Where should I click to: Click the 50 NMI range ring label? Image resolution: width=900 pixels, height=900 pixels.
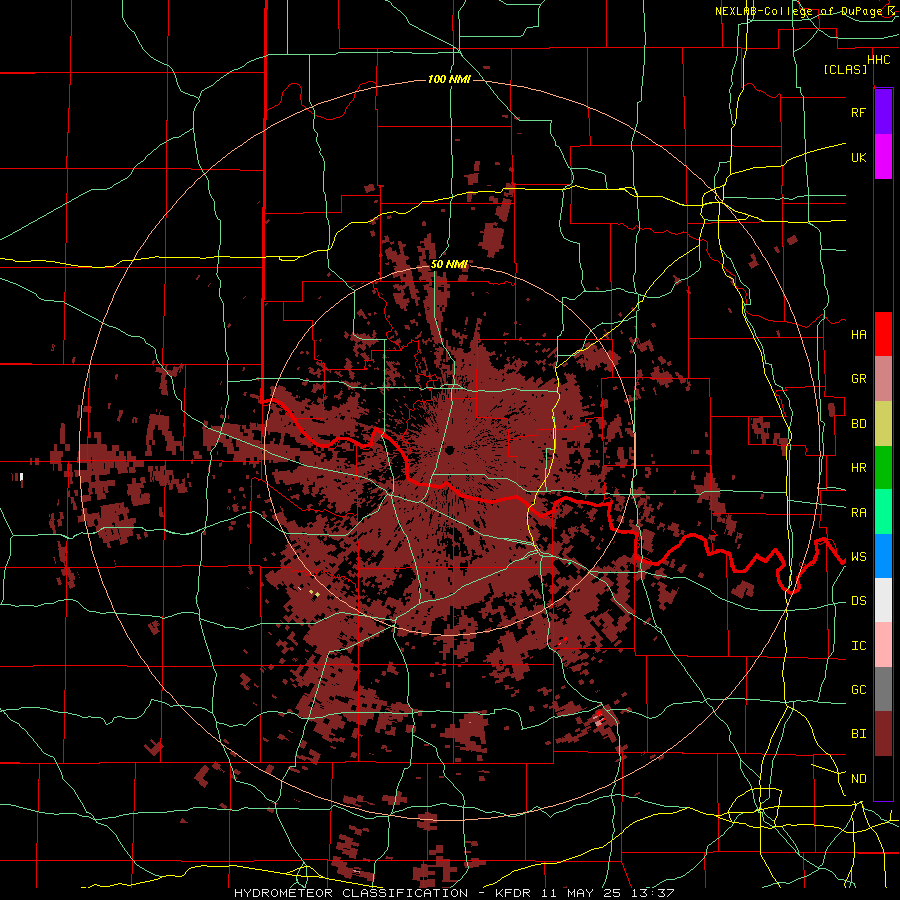tap(449, 265)
